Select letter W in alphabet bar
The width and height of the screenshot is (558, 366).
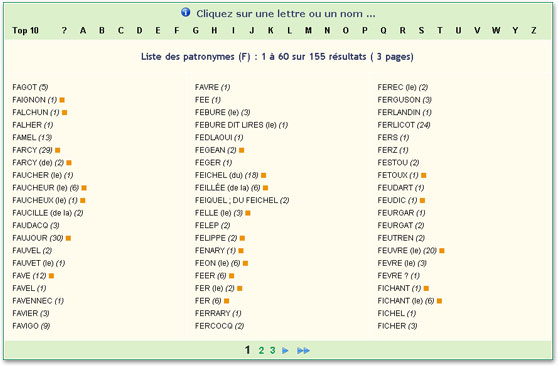pyautogui.click(x=496, y=31)
